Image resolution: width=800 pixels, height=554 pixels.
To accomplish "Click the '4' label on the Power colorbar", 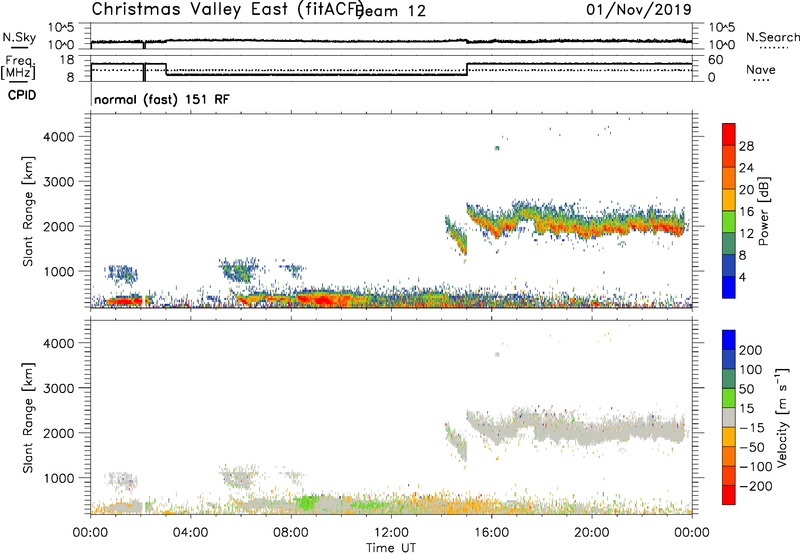I will (x=742, y=277).
